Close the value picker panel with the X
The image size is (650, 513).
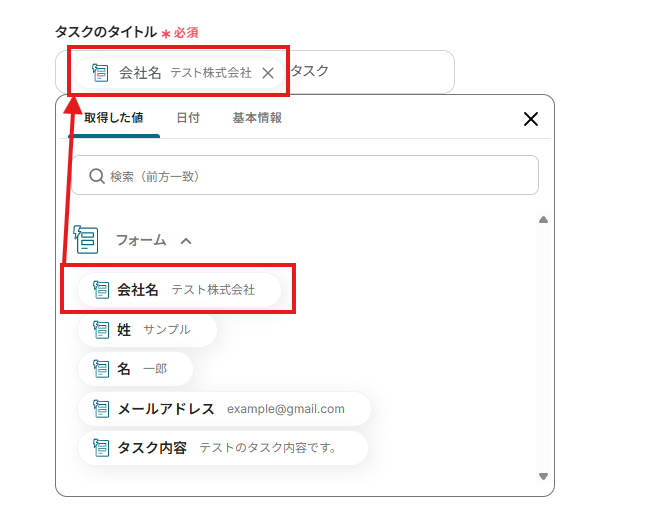click(x=531, y=119)
